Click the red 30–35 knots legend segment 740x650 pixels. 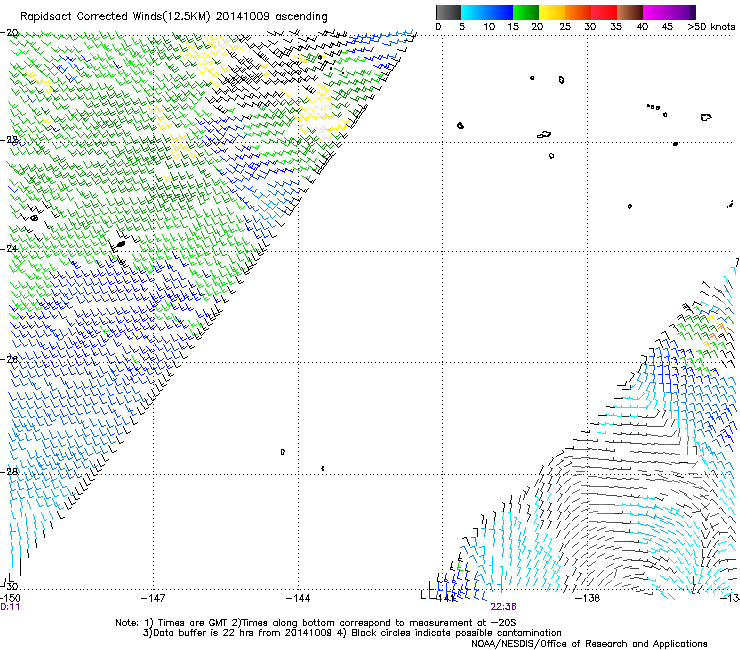(604, 12)
